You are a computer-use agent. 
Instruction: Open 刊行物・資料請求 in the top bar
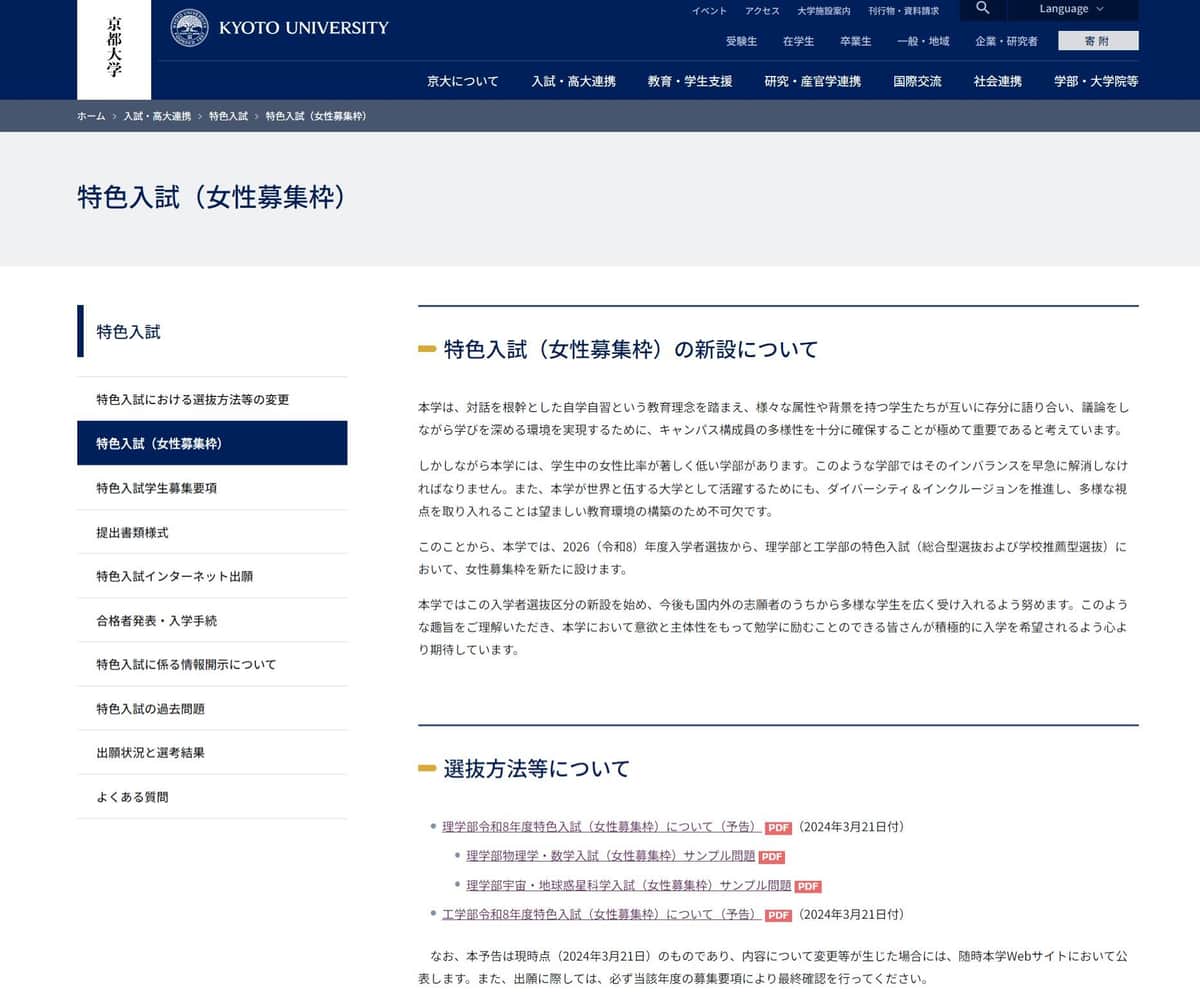click(x=902, y=10)
